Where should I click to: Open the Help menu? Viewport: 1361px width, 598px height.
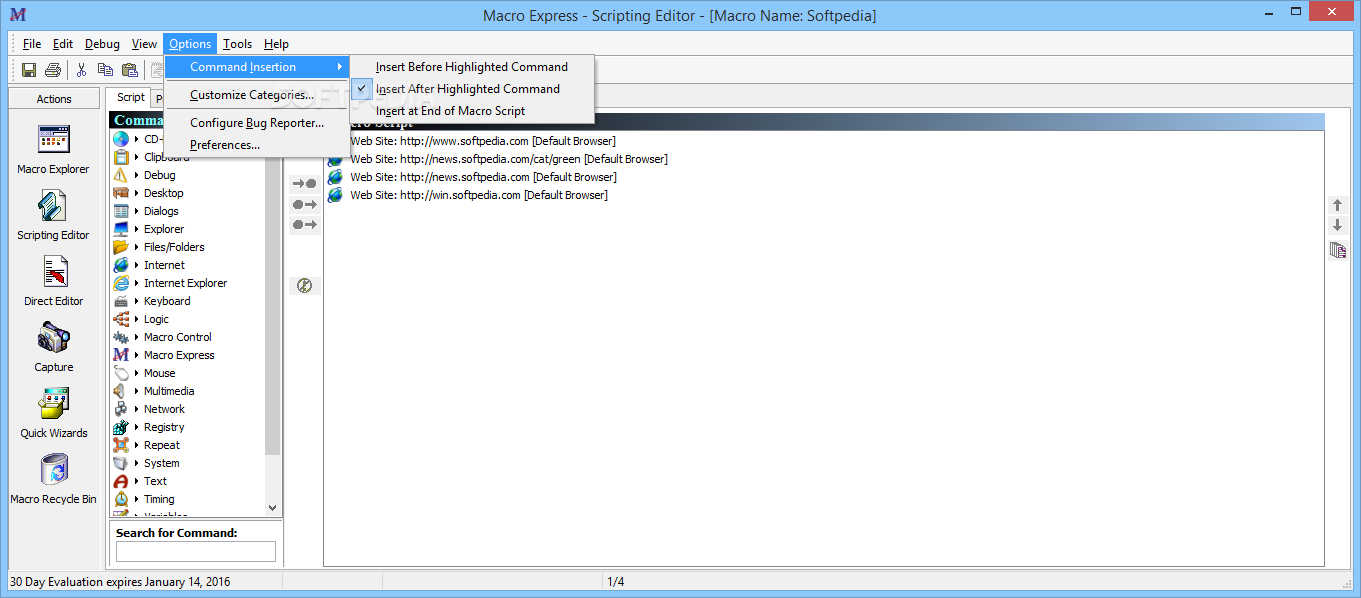[276, 44]
